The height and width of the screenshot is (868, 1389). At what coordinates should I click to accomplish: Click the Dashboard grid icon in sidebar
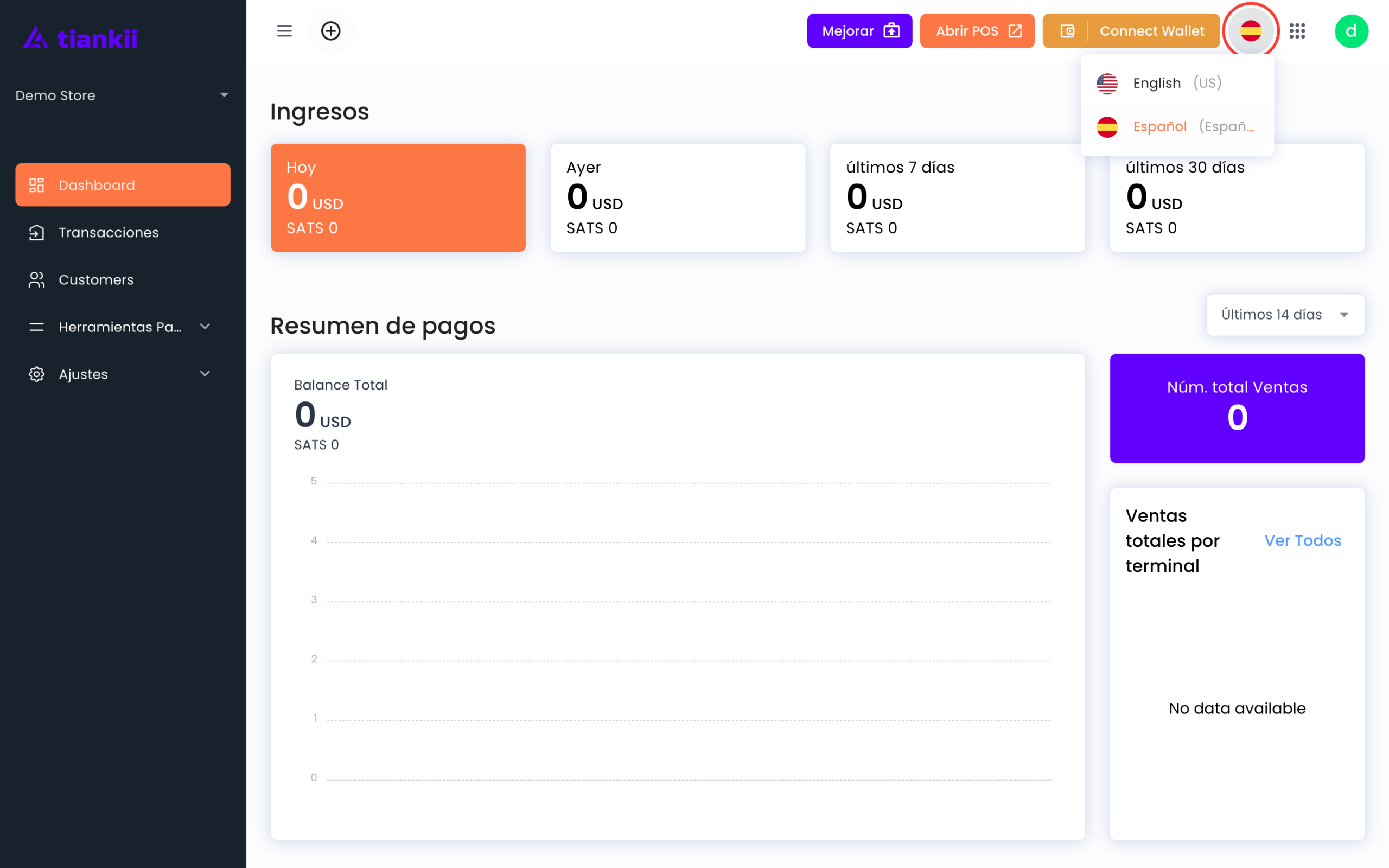point(37,185)
